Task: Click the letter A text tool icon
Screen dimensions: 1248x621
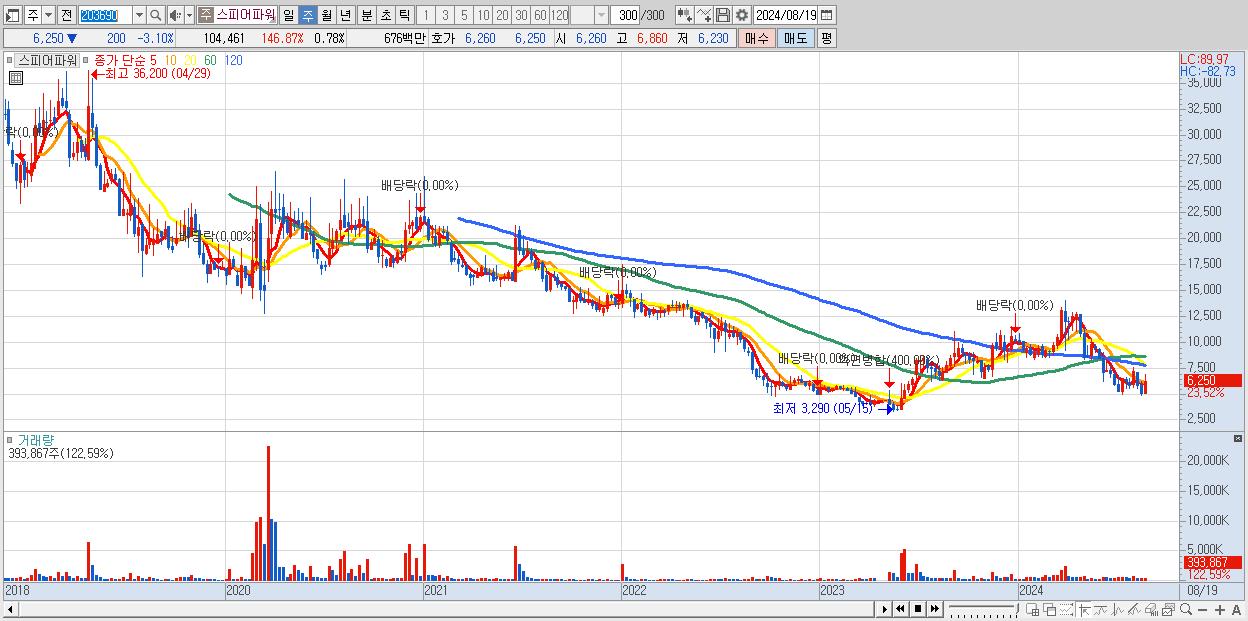Action: point(1237,610)
